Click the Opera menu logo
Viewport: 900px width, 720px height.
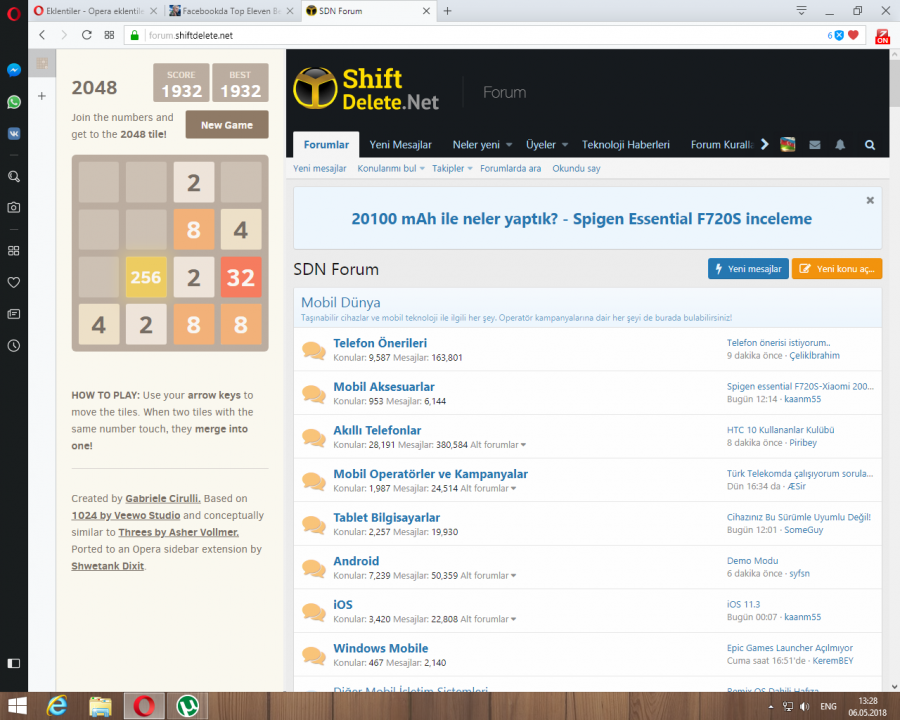pos(14,13)
